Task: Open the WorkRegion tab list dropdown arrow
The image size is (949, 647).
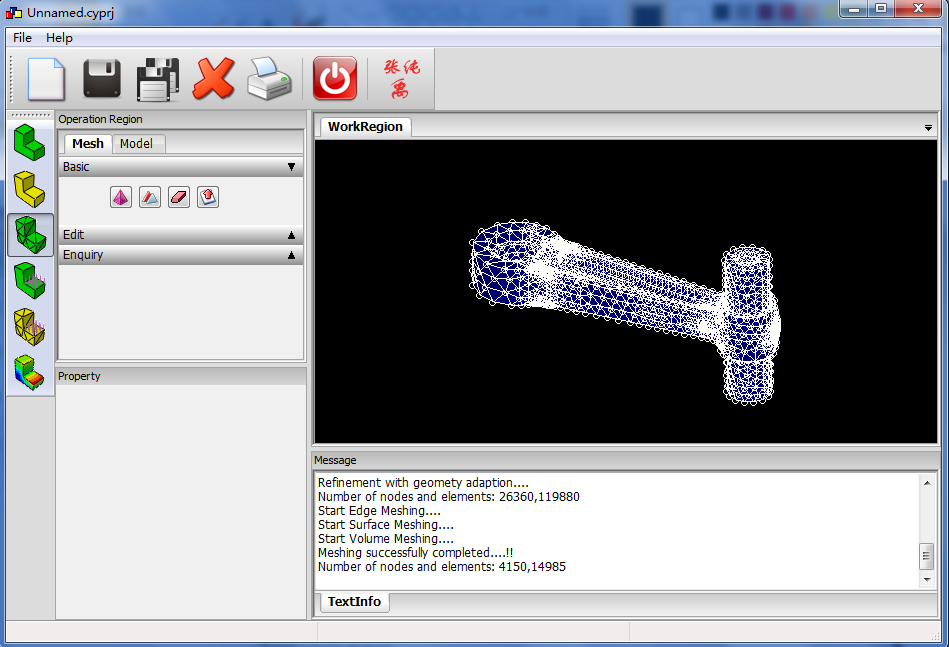Action: (x=928, y=128)
